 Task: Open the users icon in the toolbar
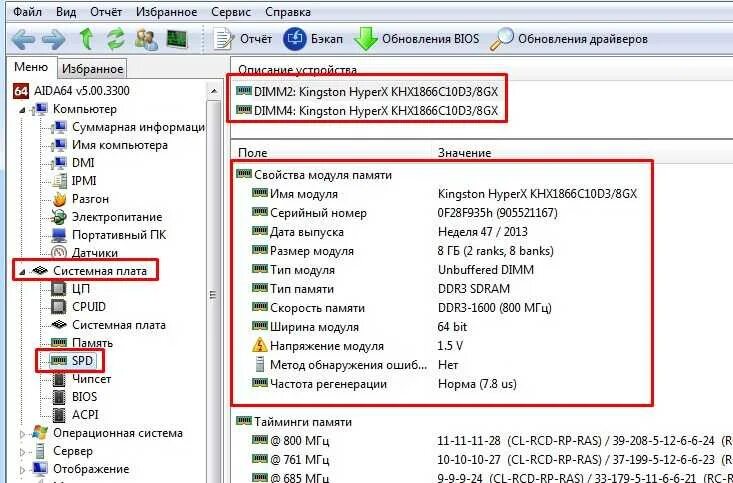146,39
